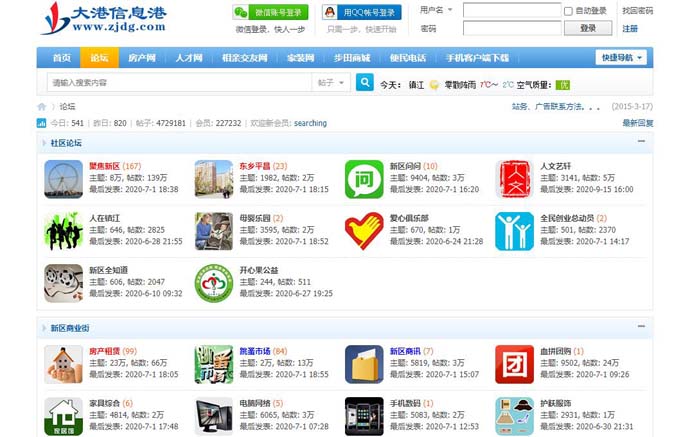Open the 电脑网络 monitor icon

pos(214,416)
